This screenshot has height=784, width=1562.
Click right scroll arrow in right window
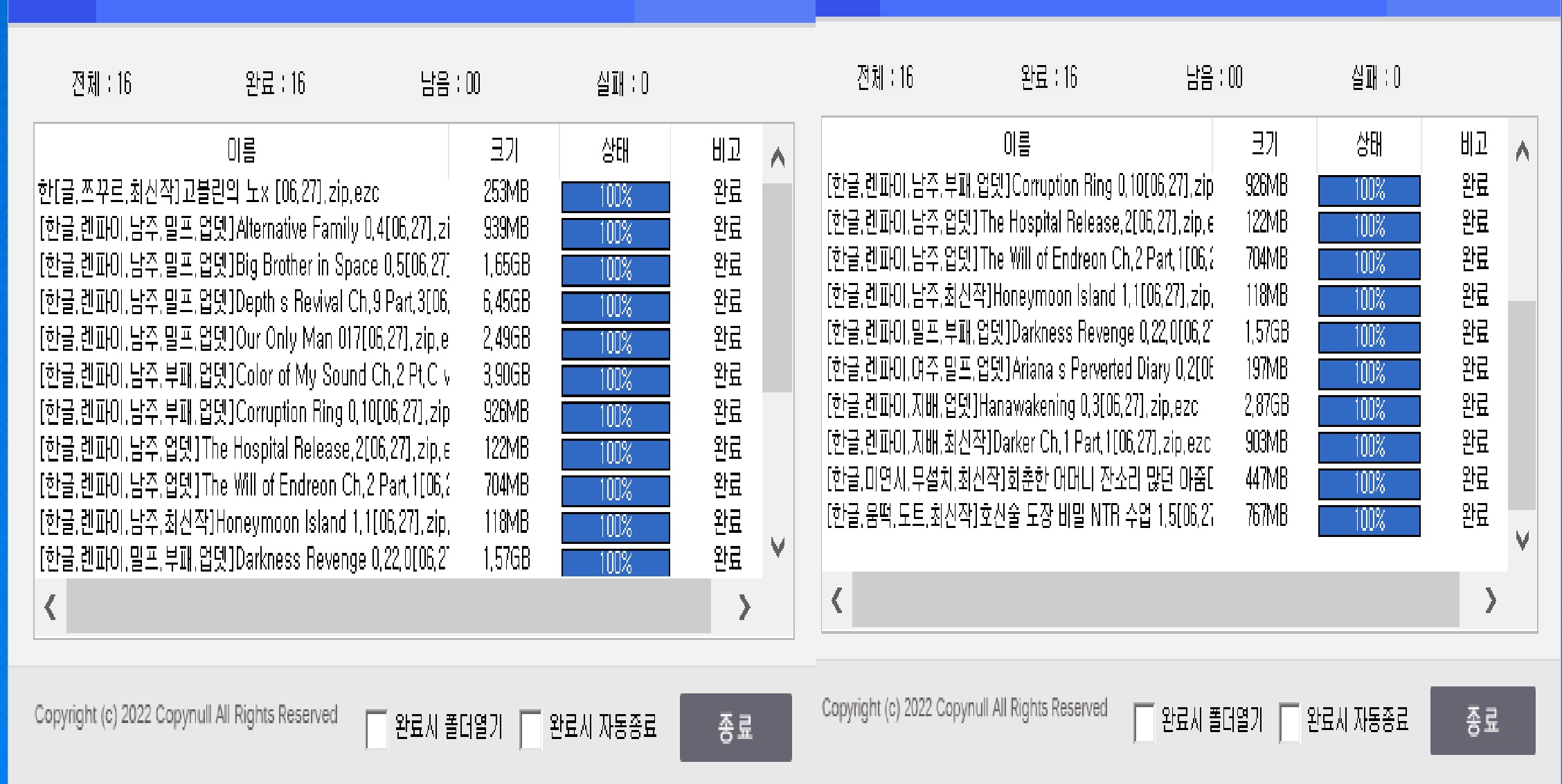pos(1490,600)
